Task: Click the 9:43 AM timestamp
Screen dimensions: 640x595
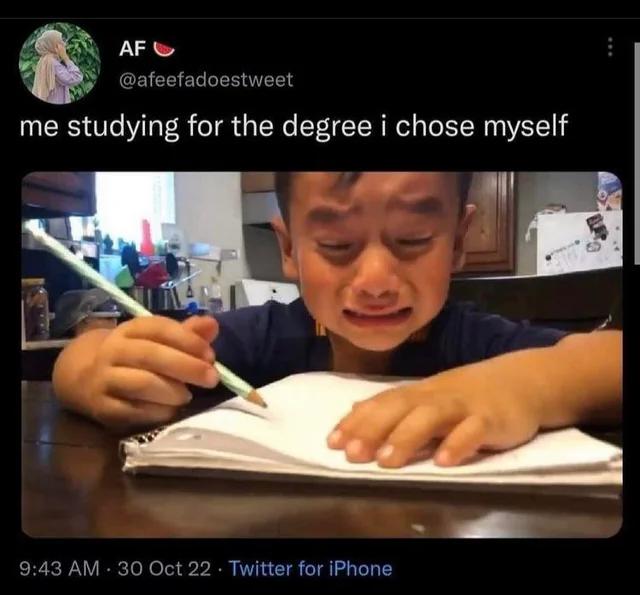Action: coord(60,568)
